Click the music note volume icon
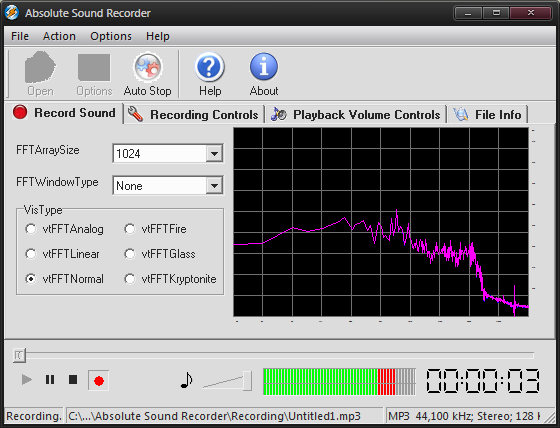Image resolution: width=560 pixels, height=428 pixels. tap(186, 380)
